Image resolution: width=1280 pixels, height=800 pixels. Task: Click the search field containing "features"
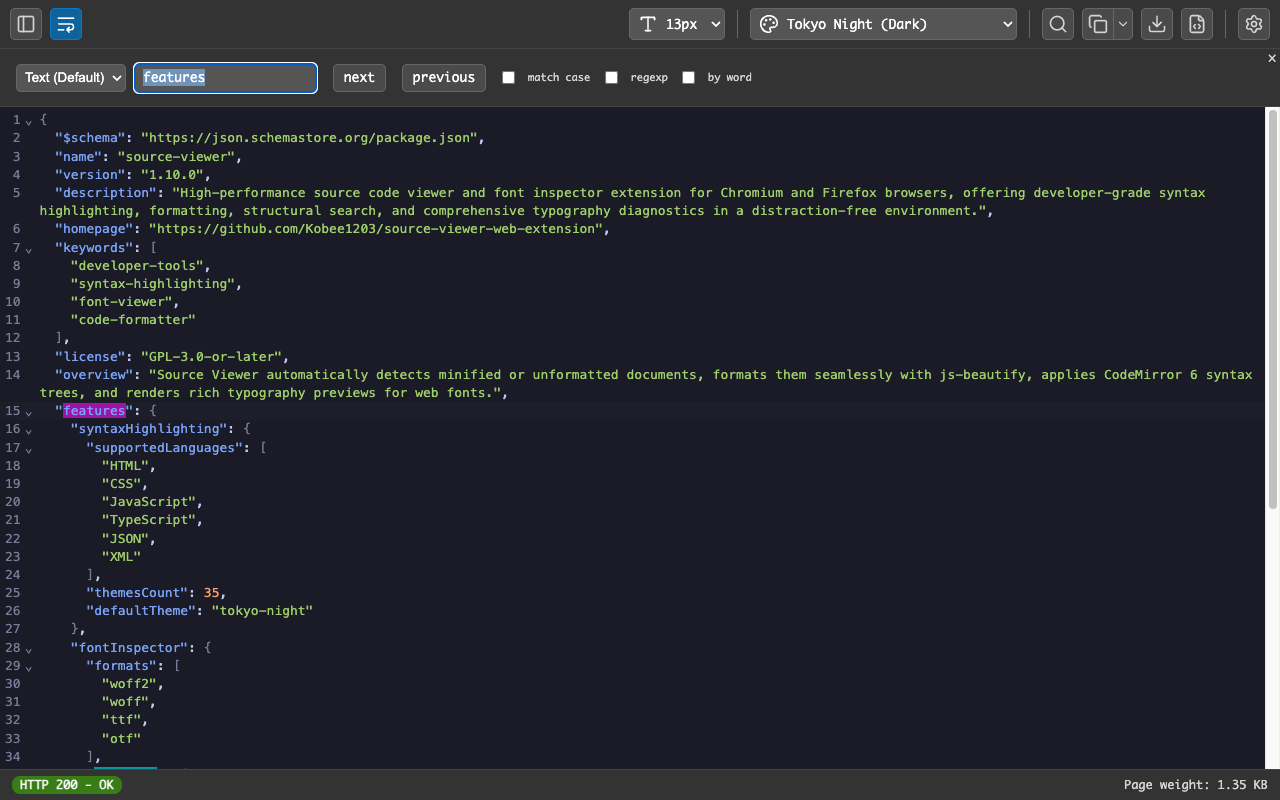[226, 77]
